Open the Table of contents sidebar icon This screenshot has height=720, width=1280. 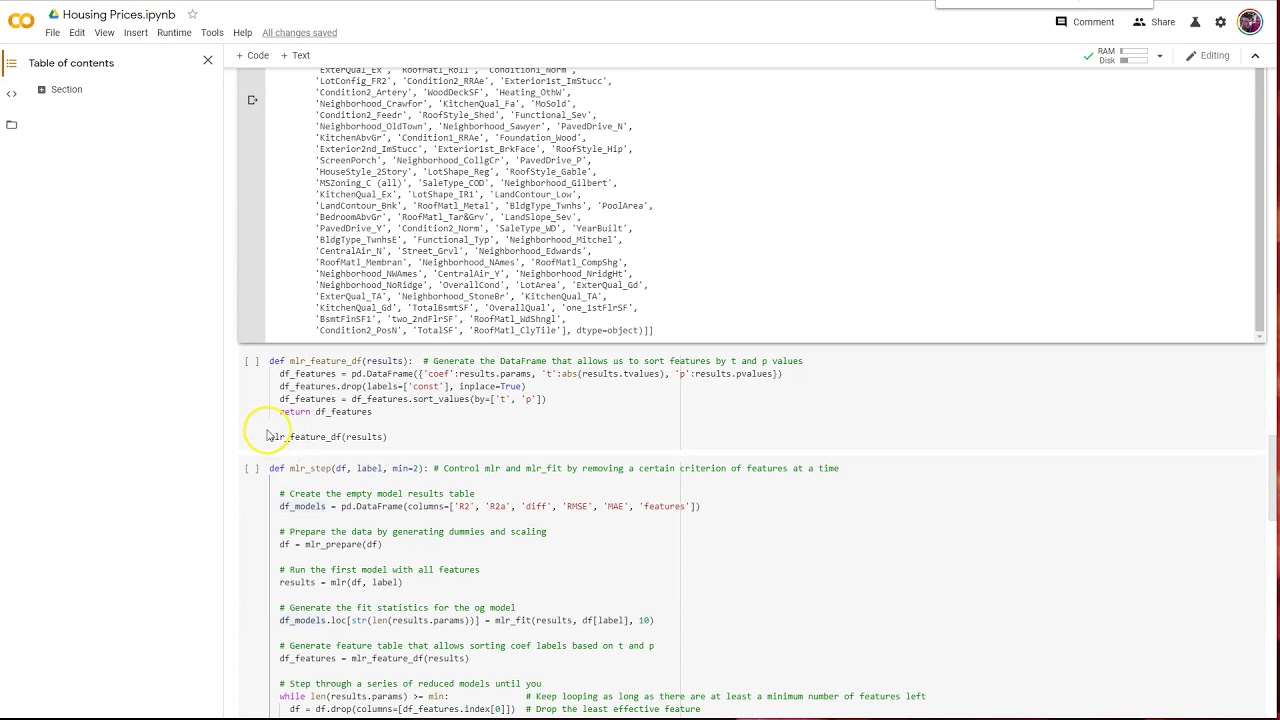point(11,63)
